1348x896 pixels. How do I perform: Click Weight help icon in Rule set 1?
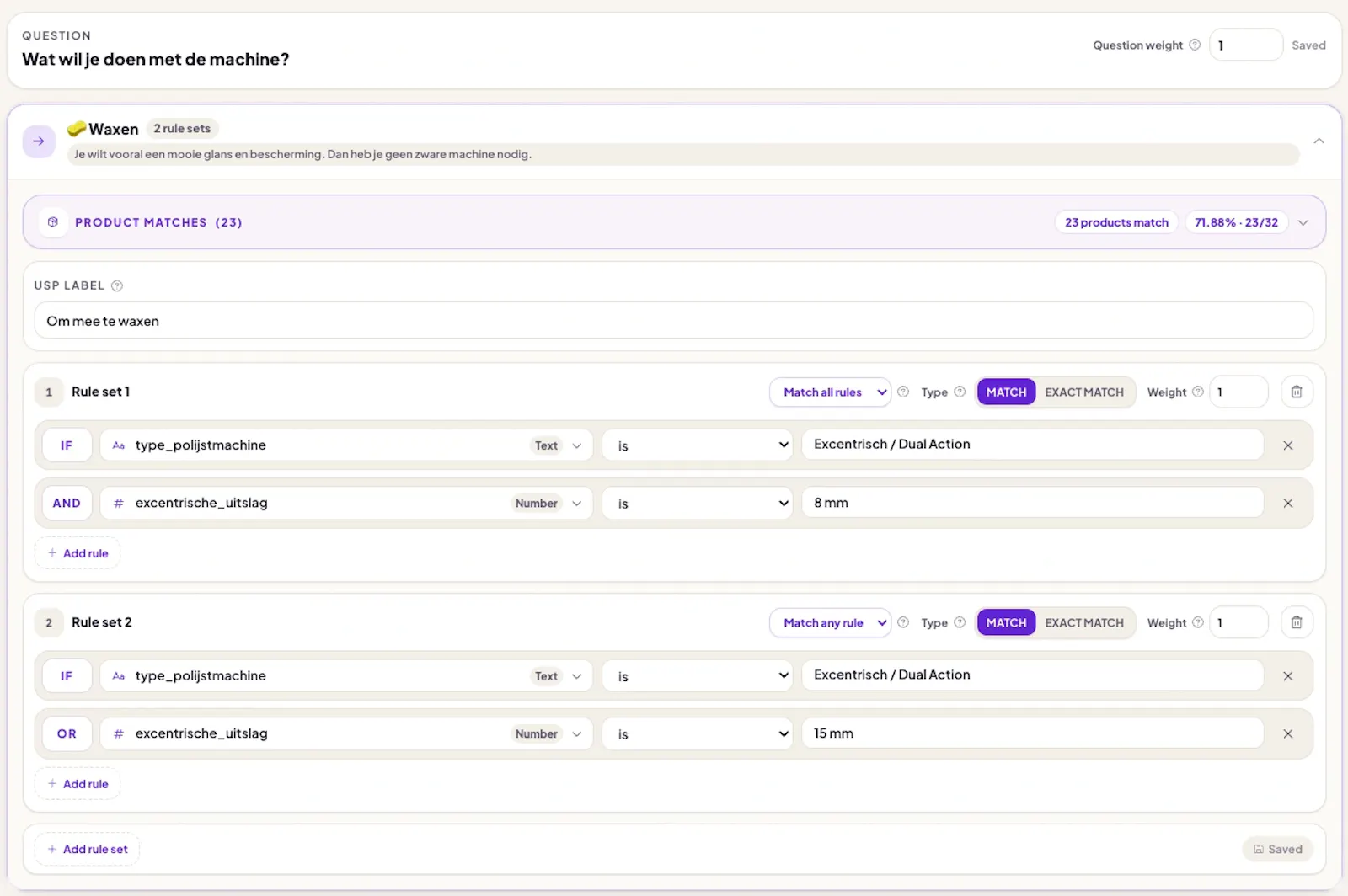point(1197,392)
